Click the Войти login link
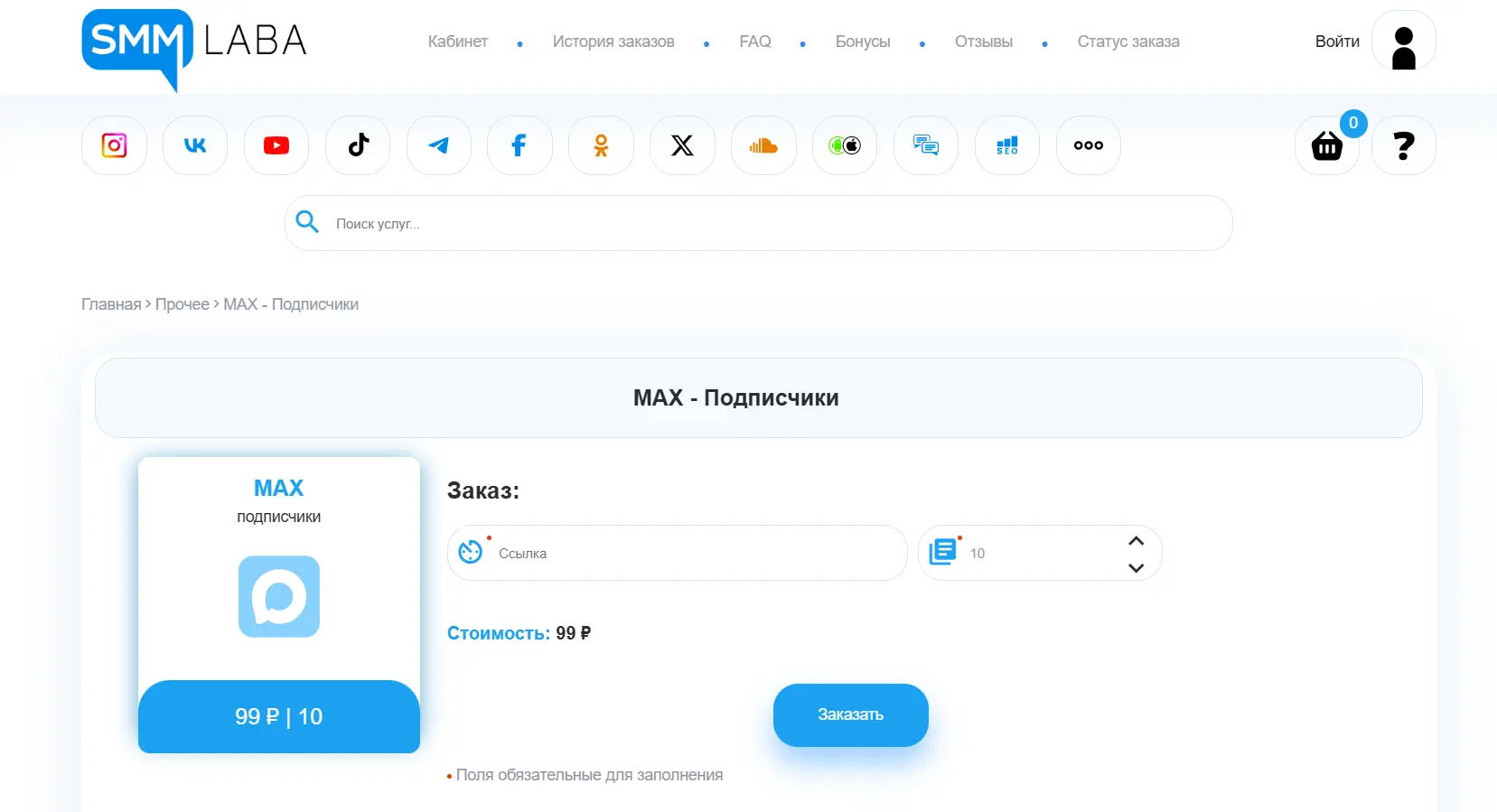This screenshot has height=812, width=1497. [x=1336, y=42]
